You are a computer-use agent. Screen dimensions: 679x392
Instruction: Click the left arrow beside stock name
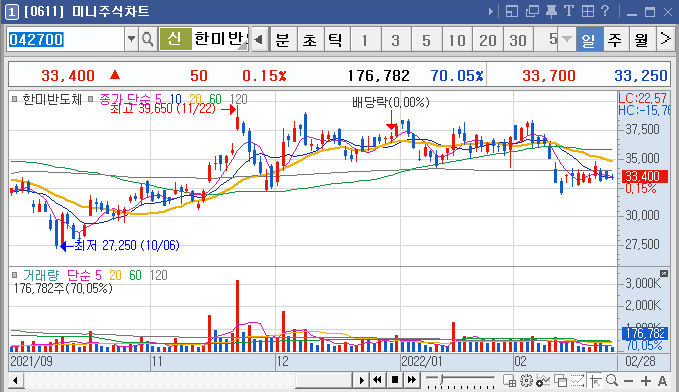259,40
